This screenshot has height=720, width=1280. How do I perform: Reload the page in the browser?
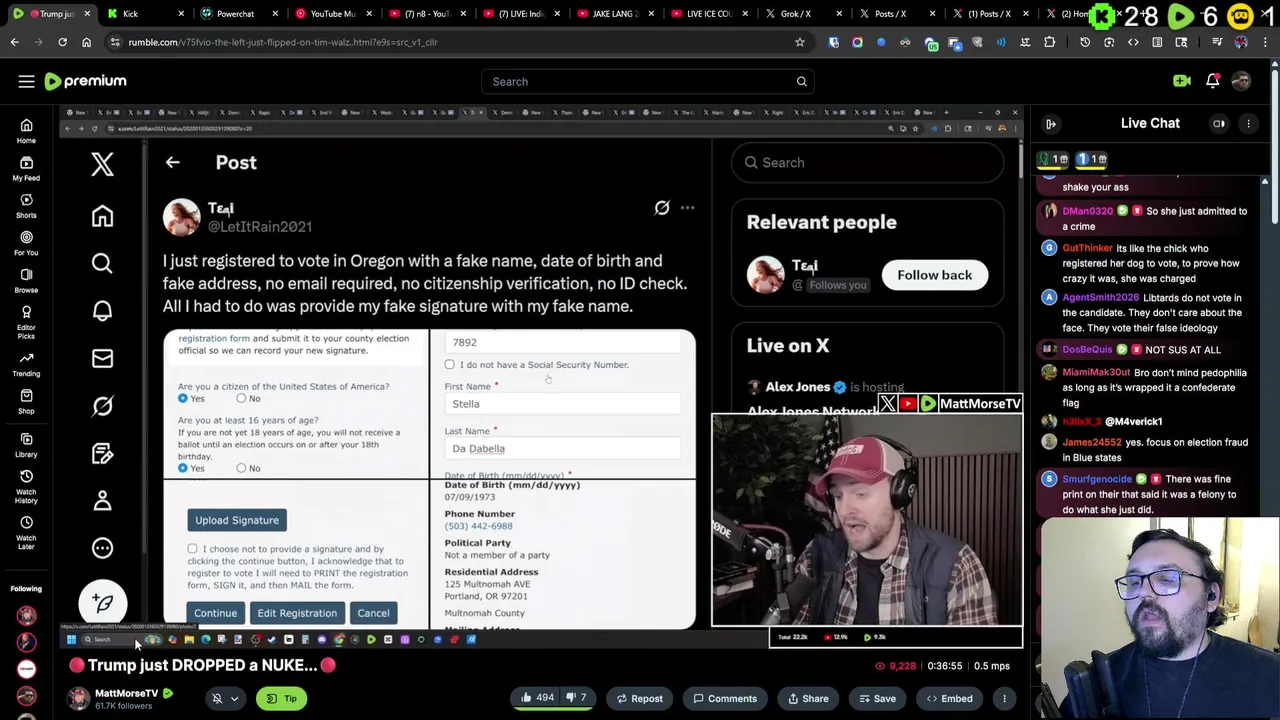pyautogui.click(x=62, y=42)
